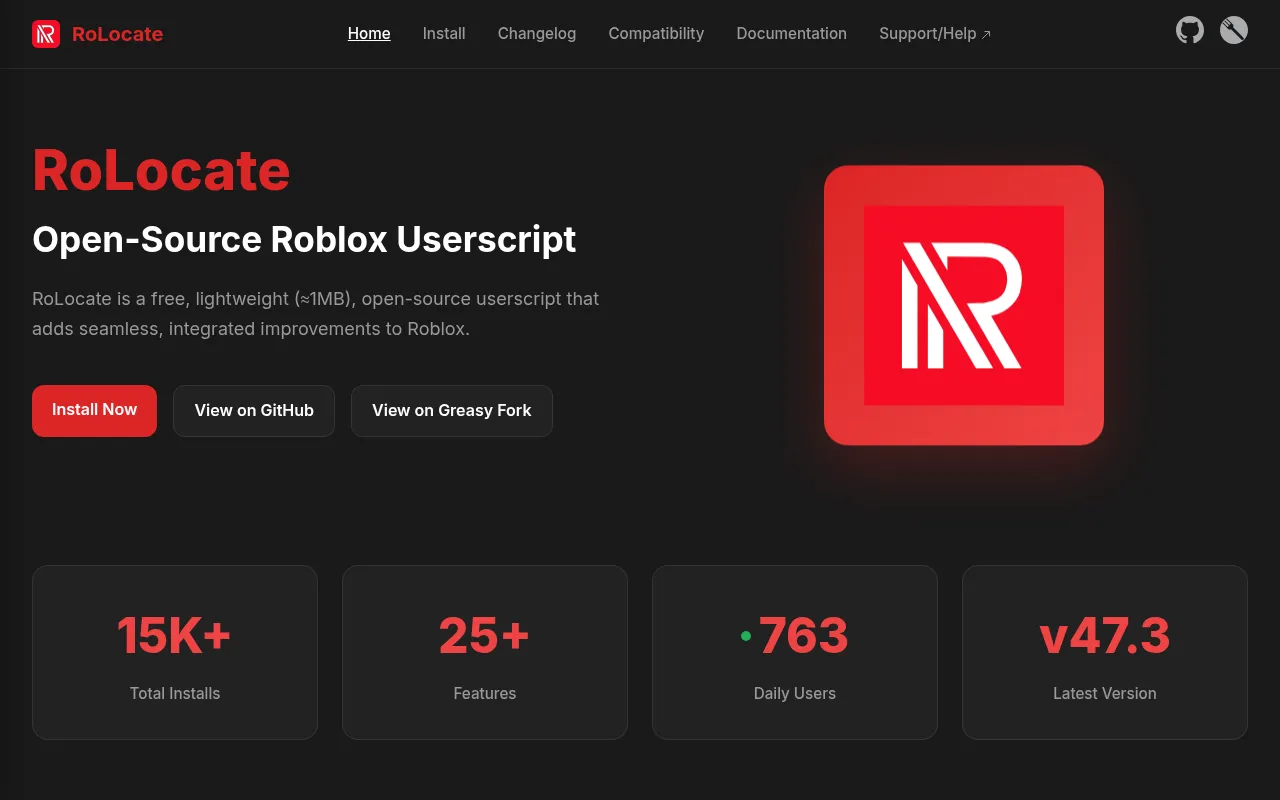Click the large red RoLocate hero heading
Image resolution: width=1280 pixels, height=800 pixels.
(x=161, y=170)
